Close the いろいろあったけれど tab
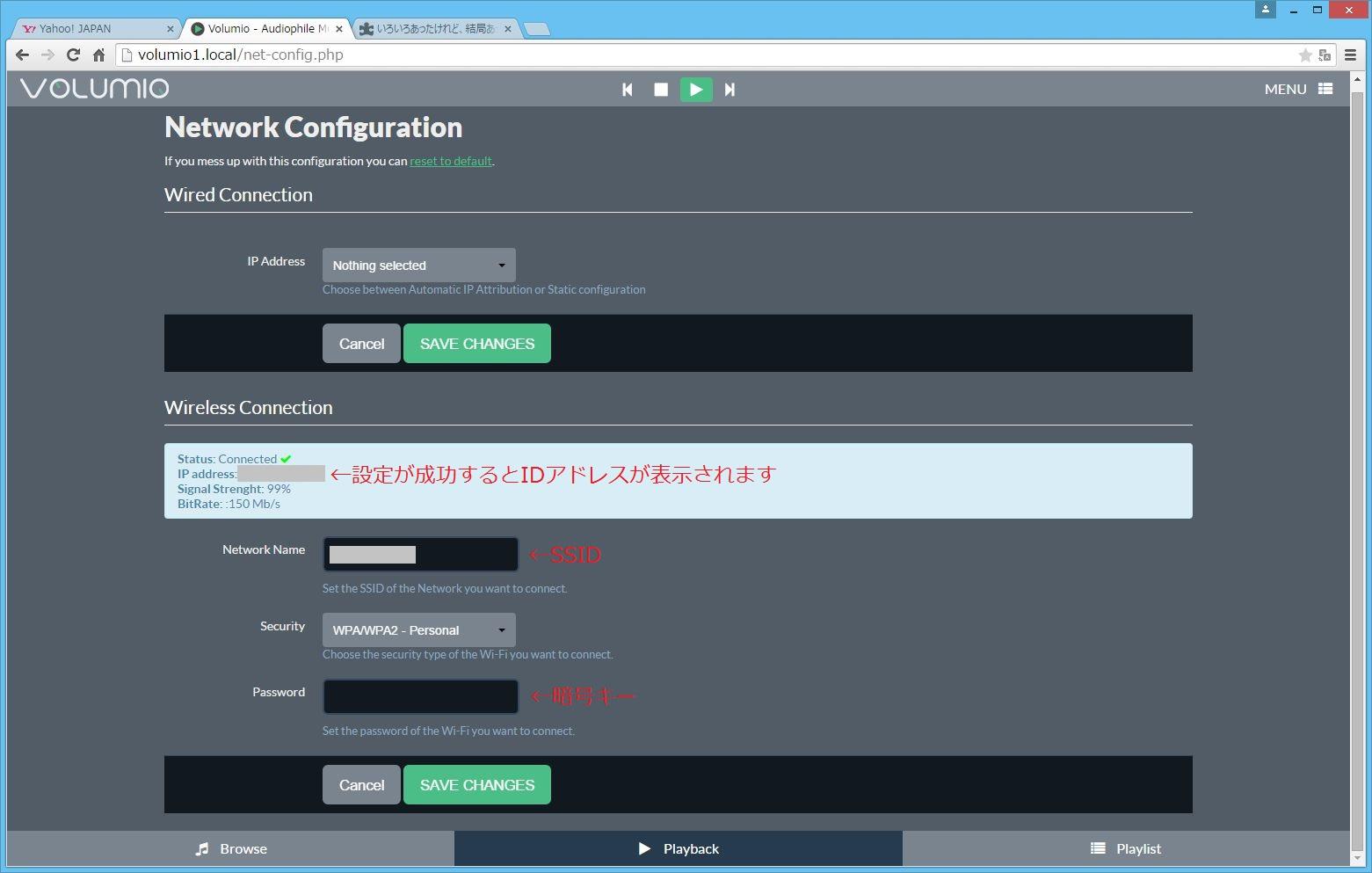The height and width of the screenshot is (873, 1372). pyautogui.click(x=508, y=29)
